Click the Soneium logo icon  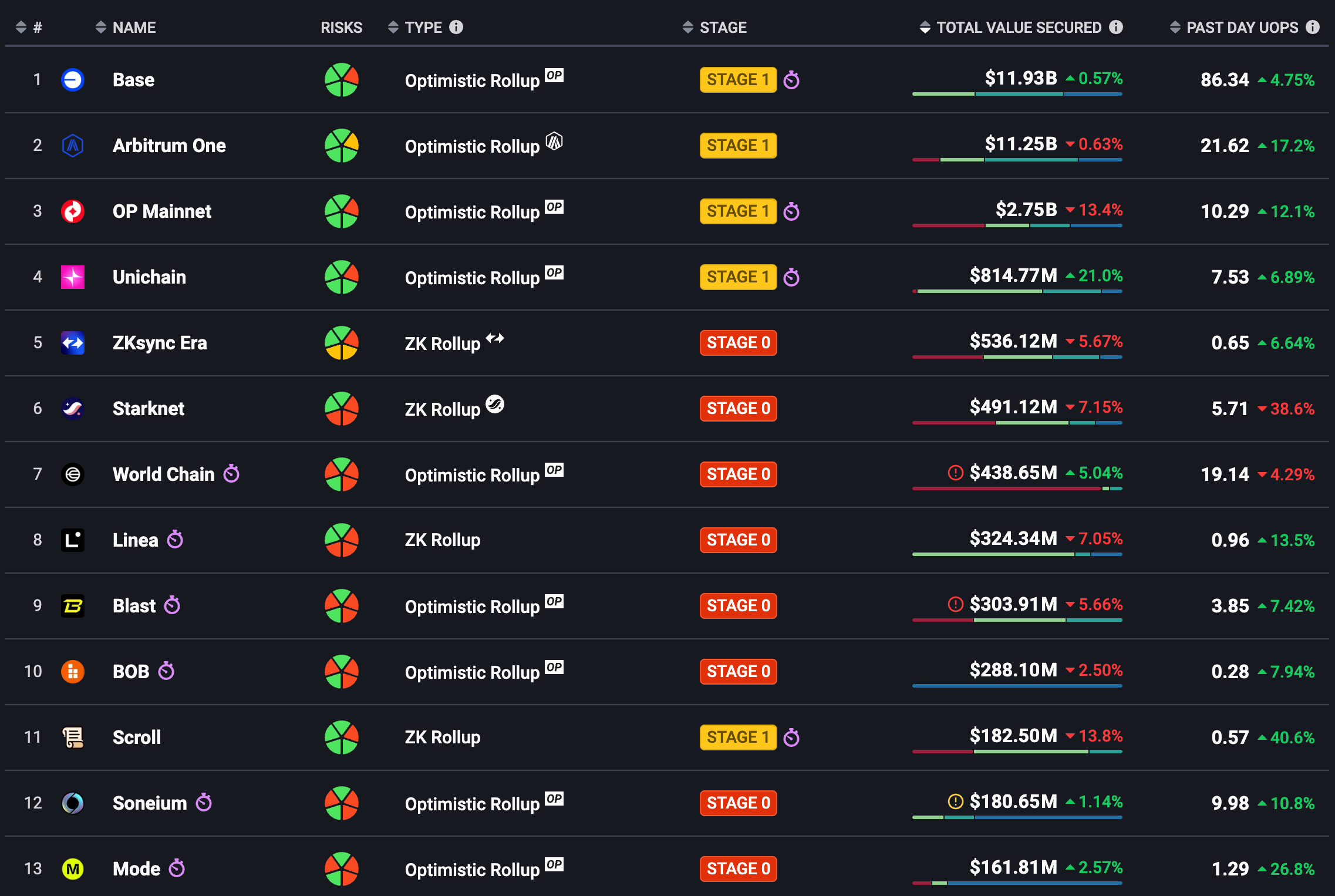73,803
